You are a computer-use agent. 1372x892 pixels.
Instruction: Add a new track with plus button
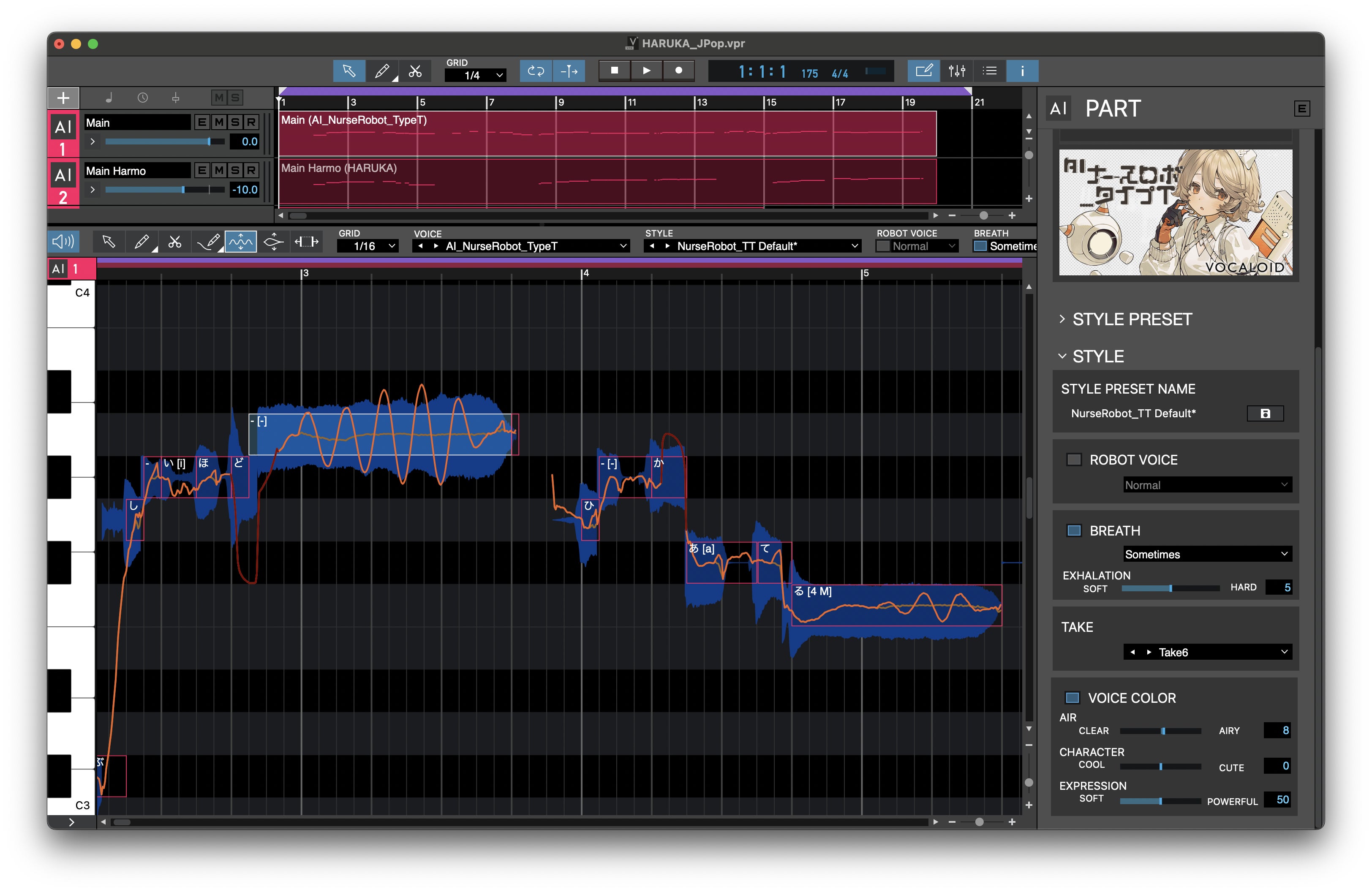pos(63,98)
